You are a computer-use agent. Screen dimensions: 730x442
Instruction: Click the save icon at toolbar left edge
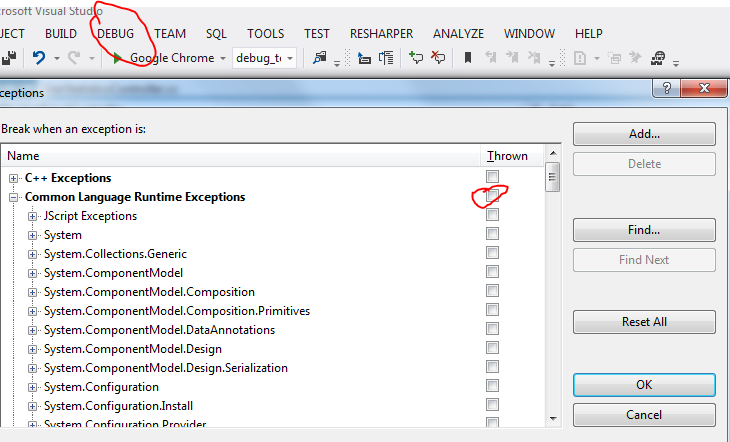(11, 58)
